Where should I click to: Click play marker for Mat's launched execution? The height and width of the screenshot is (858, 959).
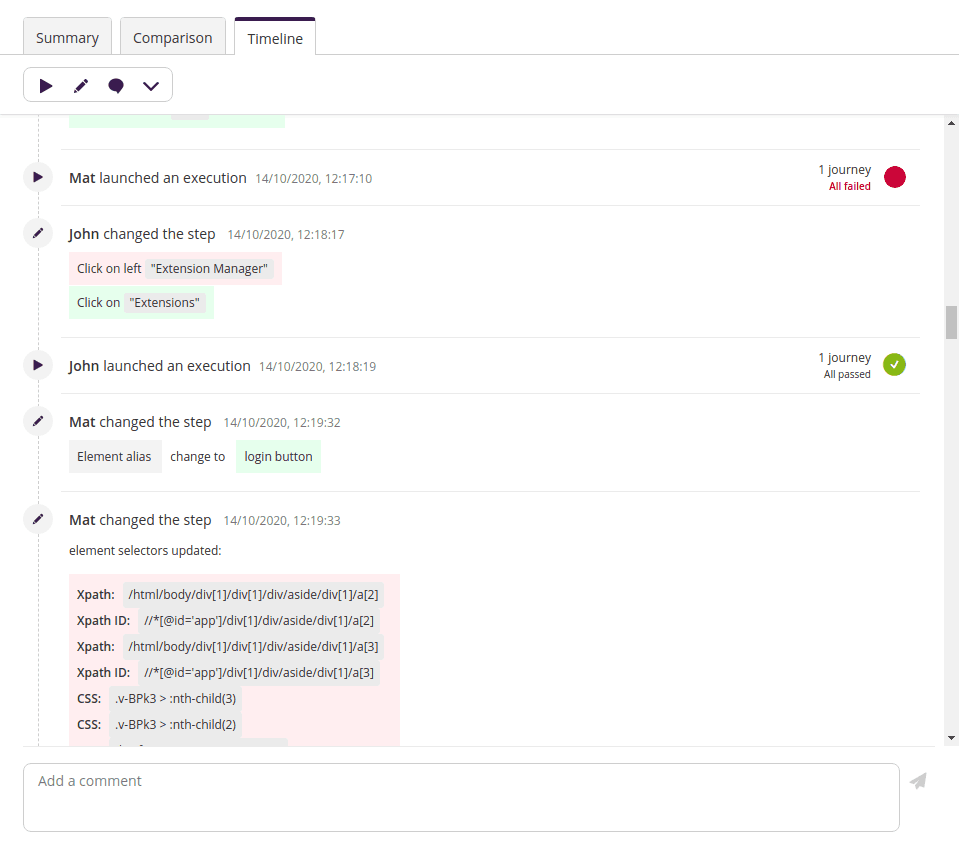click(38, 177)
